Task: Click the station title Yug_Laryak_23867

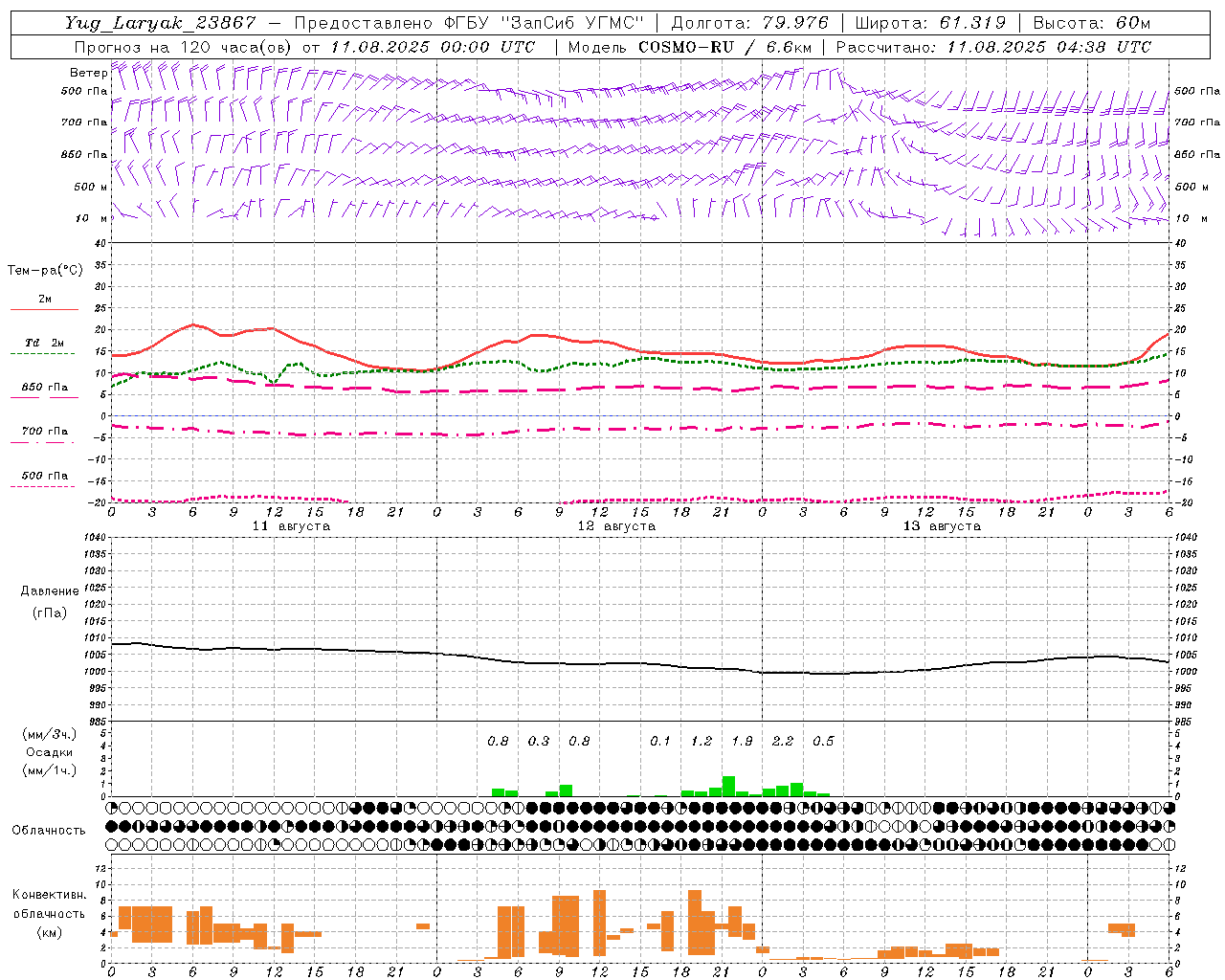Action: [160, 23]
